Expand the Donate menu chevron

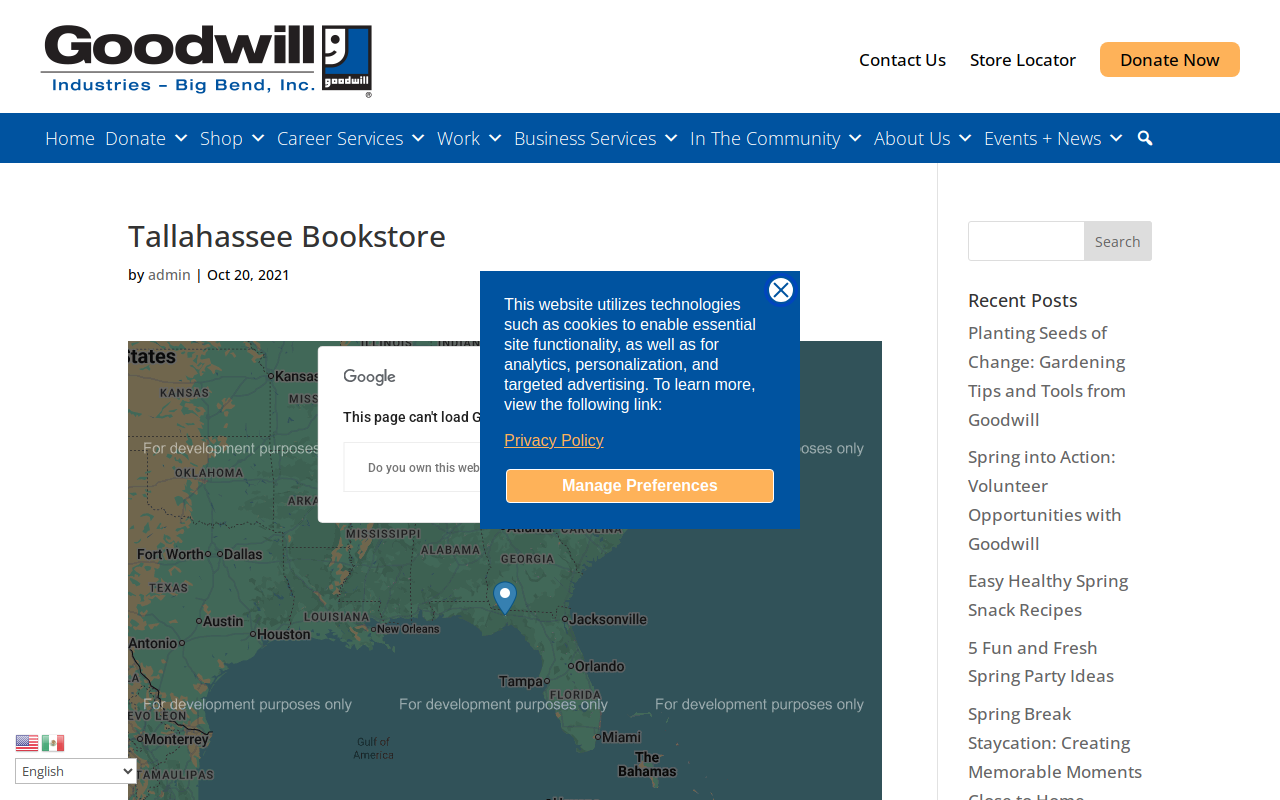tap(181, 138)
